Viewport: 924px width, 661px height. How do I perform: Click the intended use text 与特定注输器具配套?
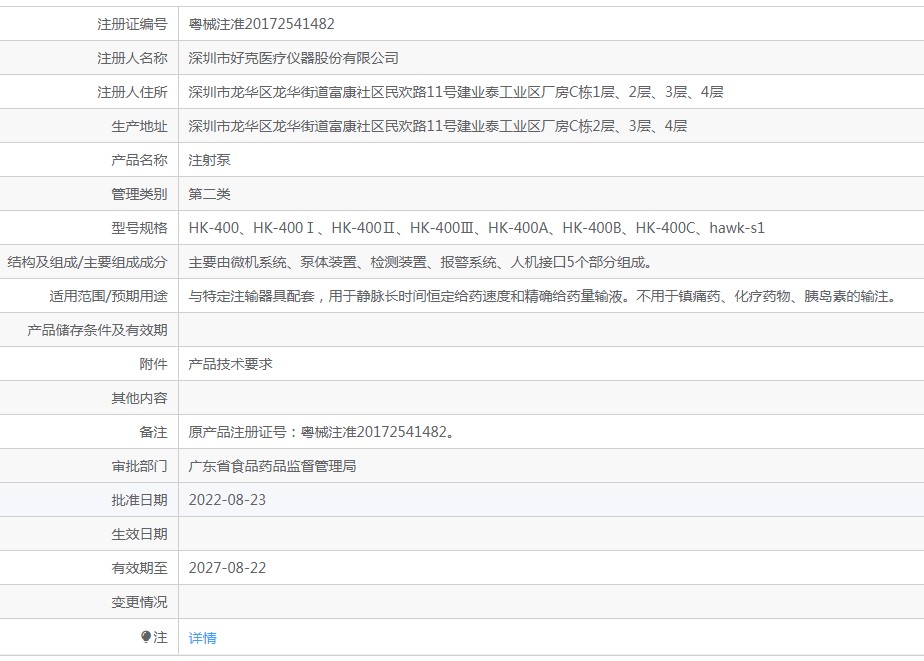[x=542, y=296]
